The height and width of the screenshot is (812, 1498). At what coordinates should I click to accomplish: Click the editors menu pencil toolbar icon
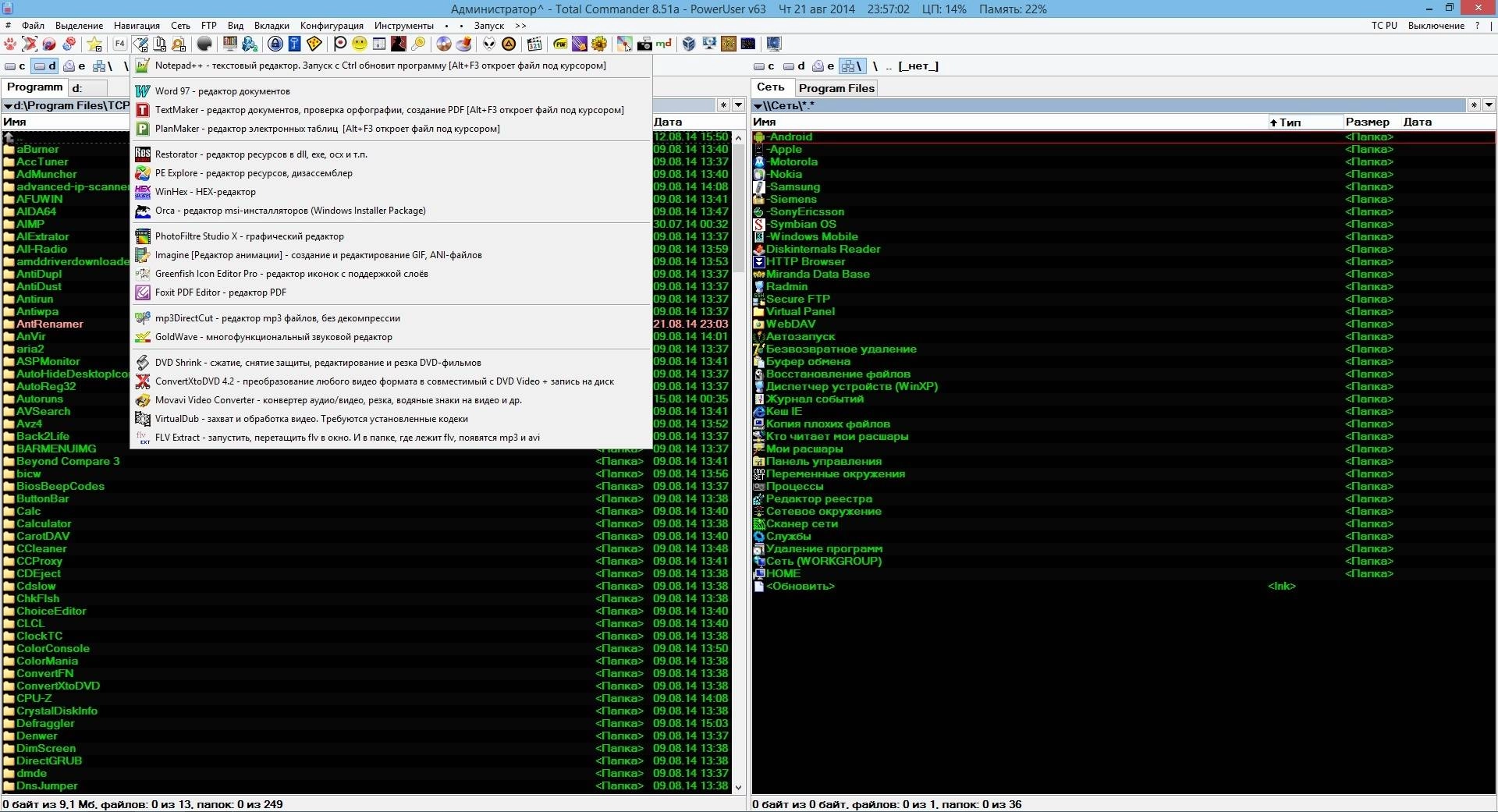pyautogui.click(x=140, y=44)
